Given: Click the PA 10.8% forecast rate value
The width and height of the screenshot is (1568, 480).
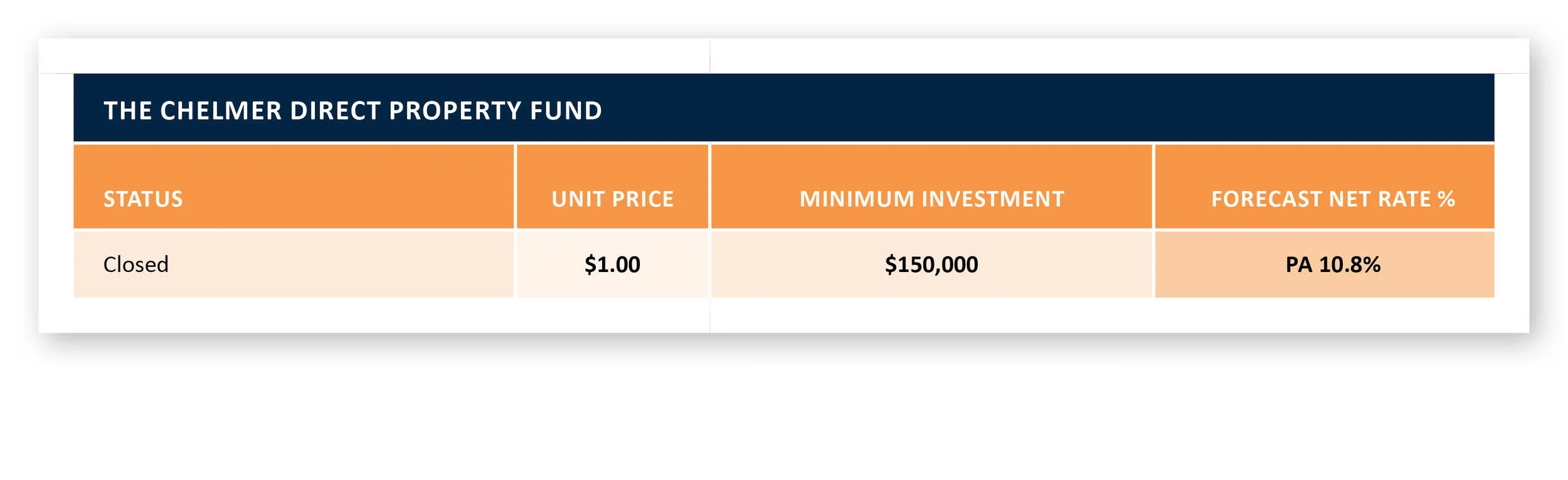Looking at the screenshot, I should coord(1333,264).
